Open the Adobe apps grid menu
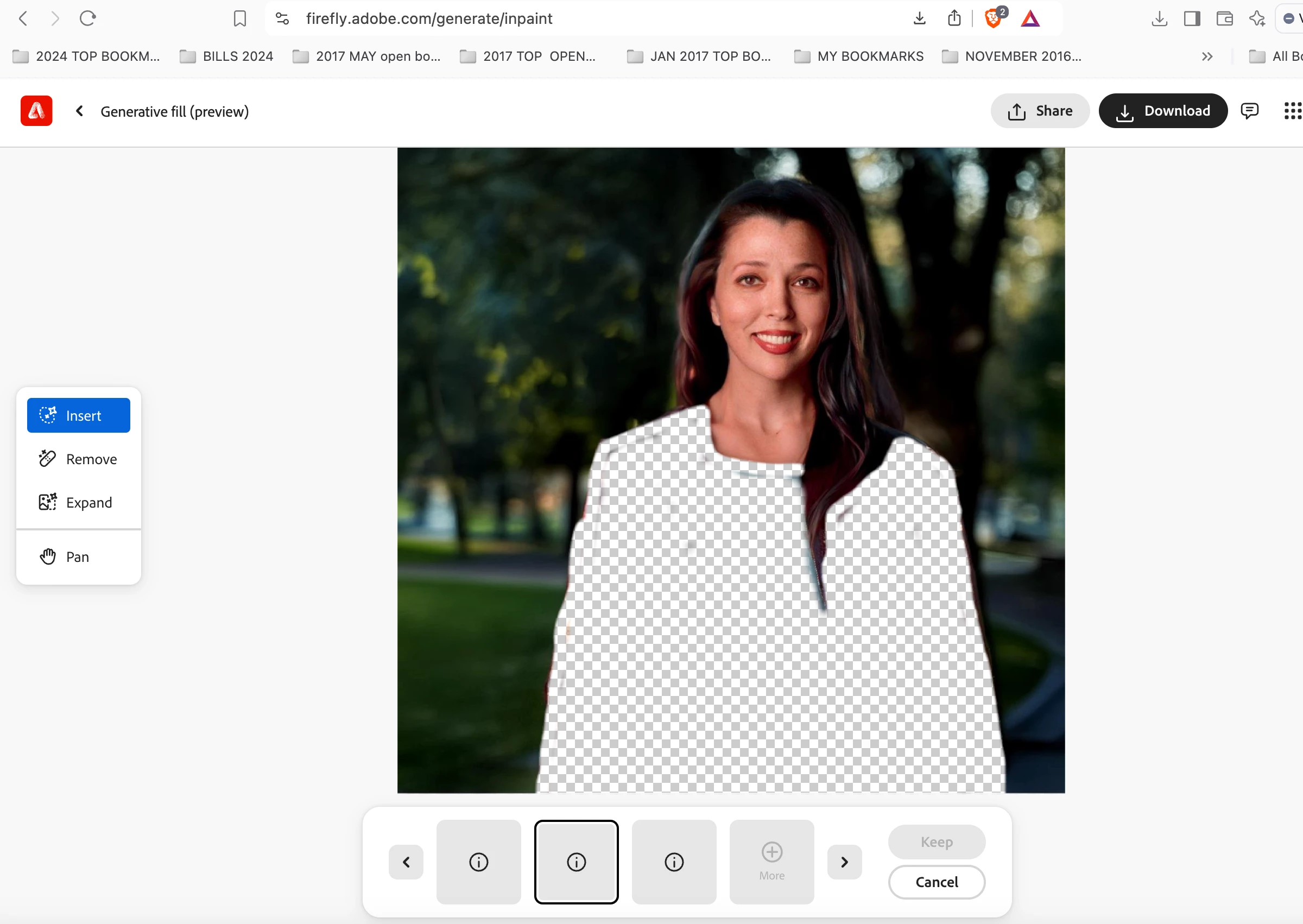This screenshot has width=1303, height=924. 1292,111
